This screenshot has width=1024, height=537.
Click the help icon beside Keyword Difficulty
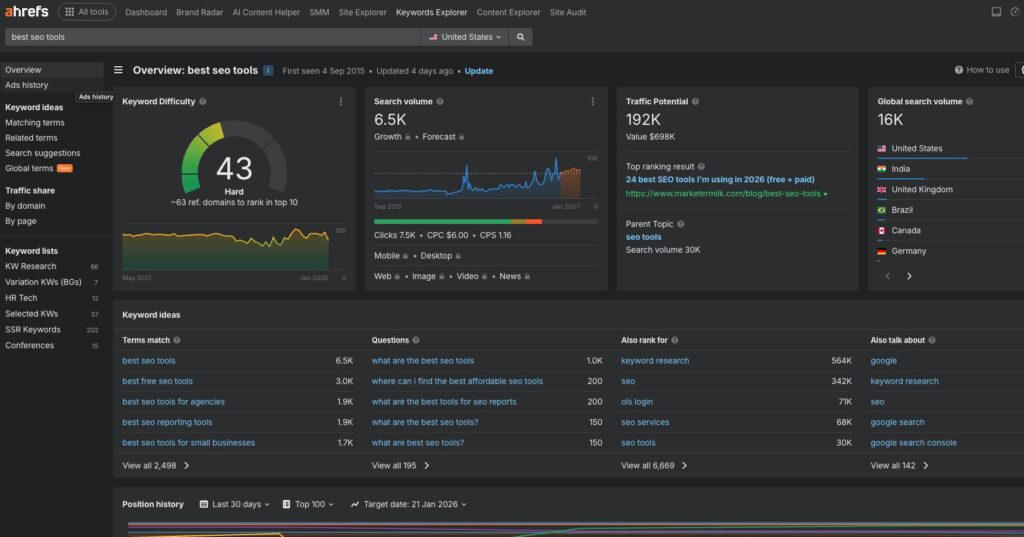point(203,101)
